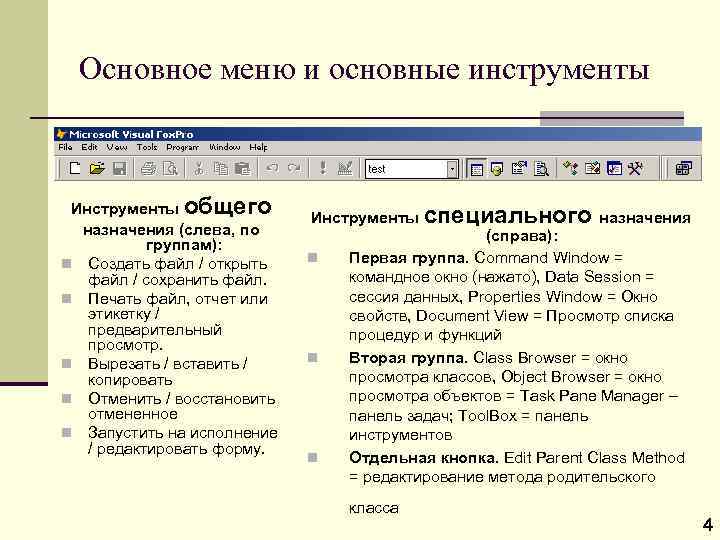Open the Data Session window icon

tap(497, 169)
